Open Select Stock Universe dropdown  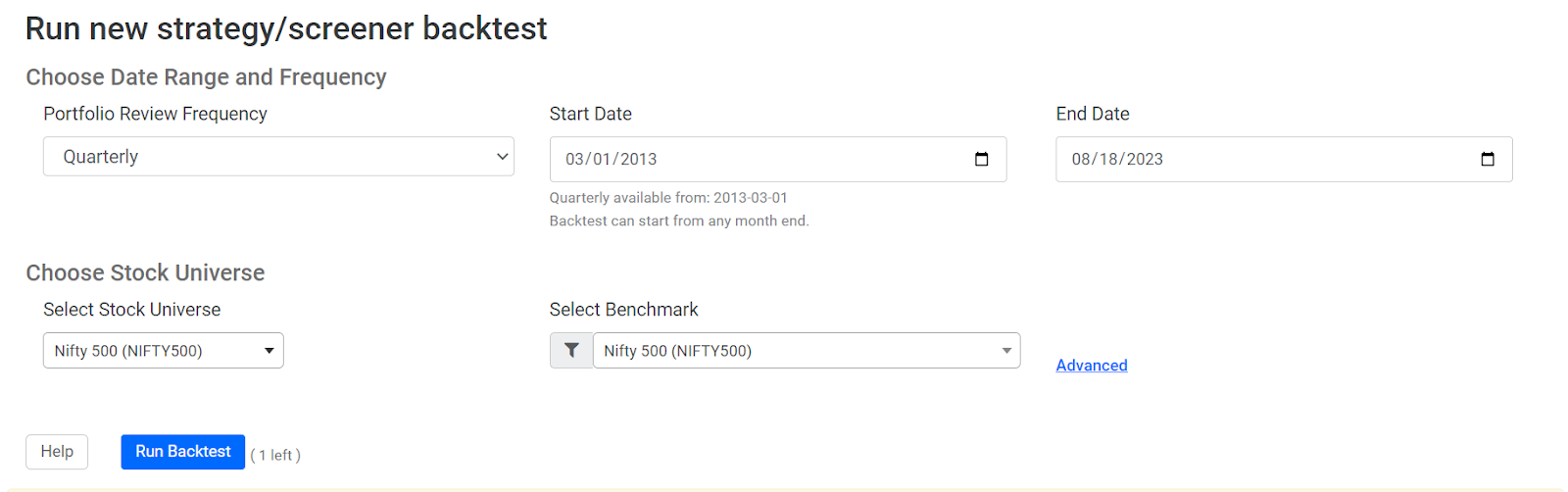[164, 351]
